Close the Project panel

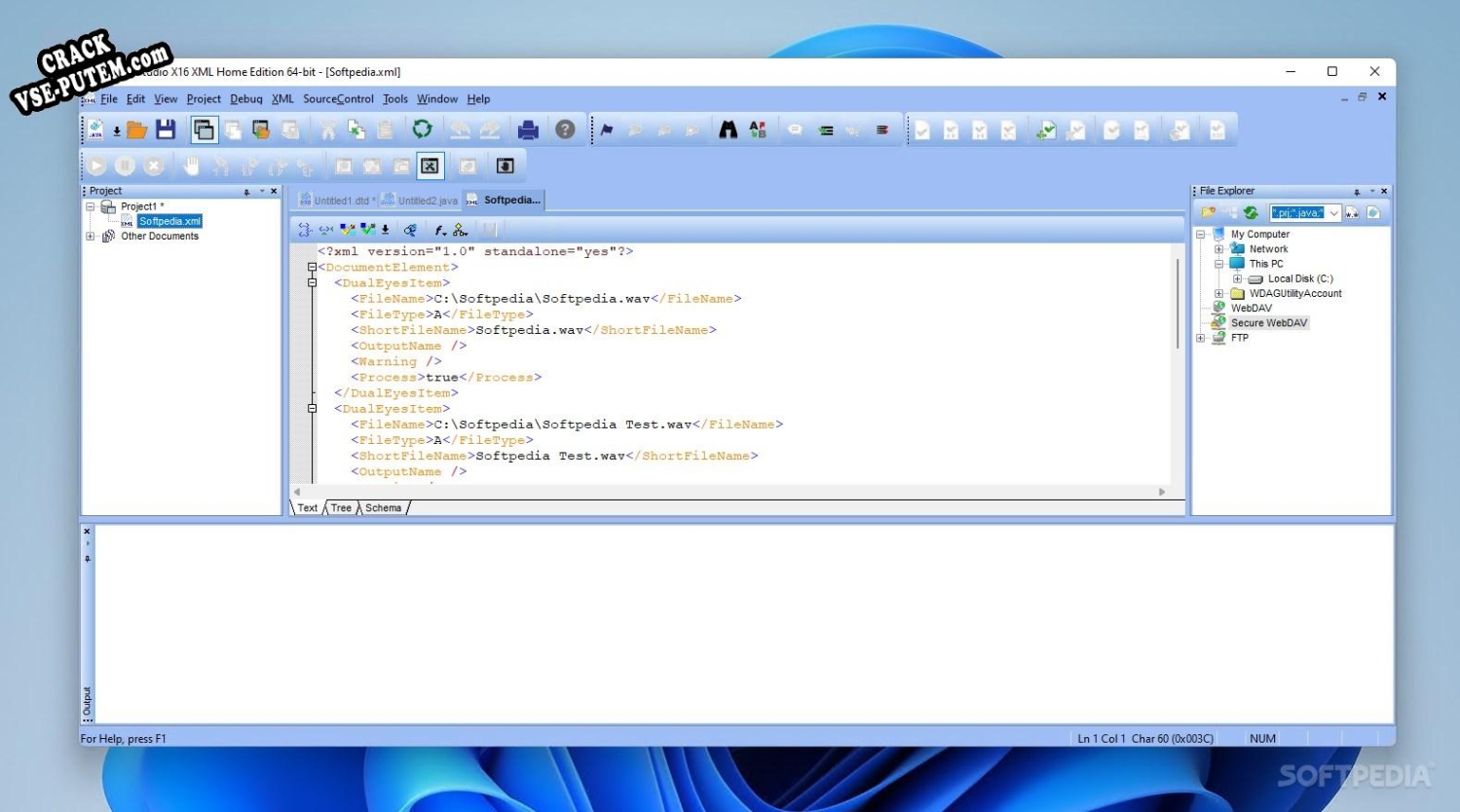coord(274,191)
